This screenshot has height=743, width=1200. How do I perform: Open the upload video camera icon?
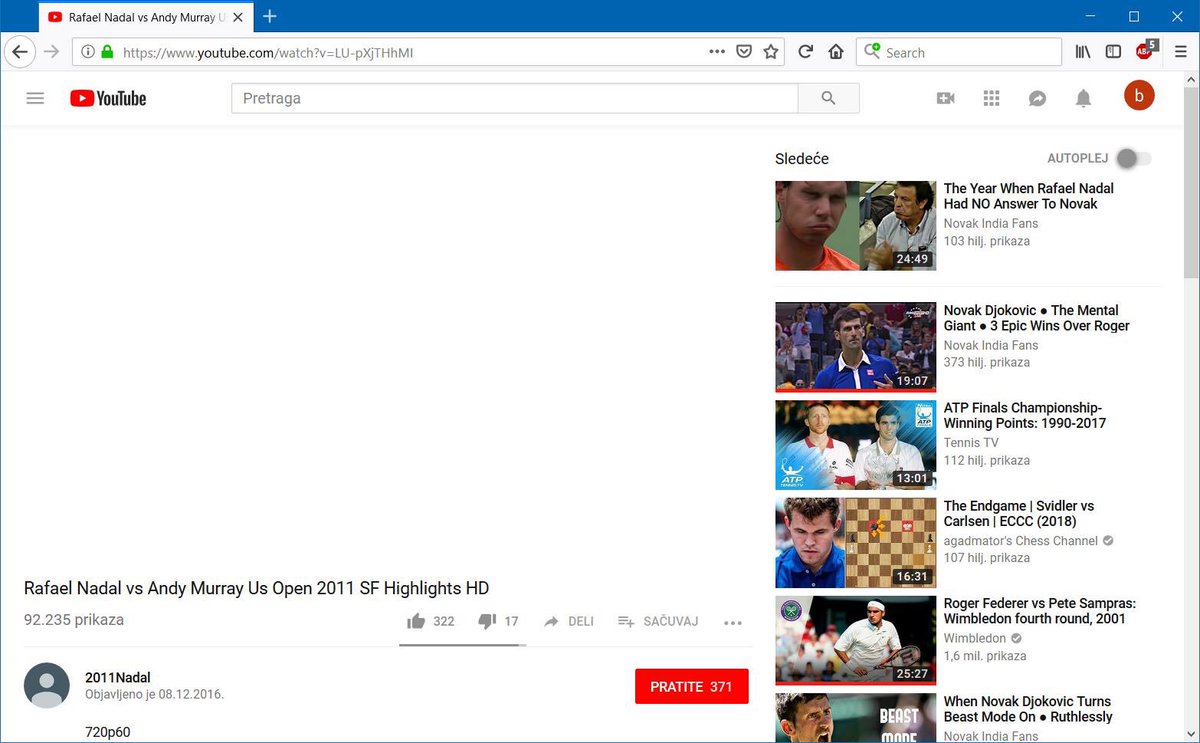click(945, 98)
